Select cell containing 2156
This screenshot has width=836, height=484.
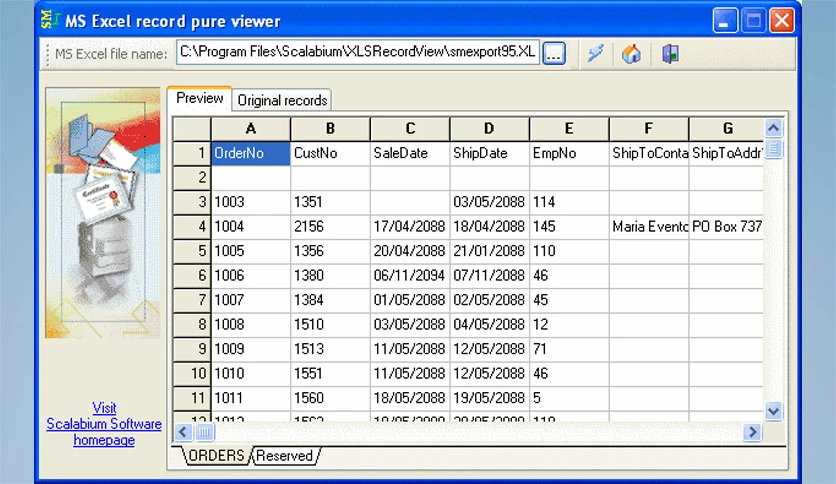tap(330, 227)
